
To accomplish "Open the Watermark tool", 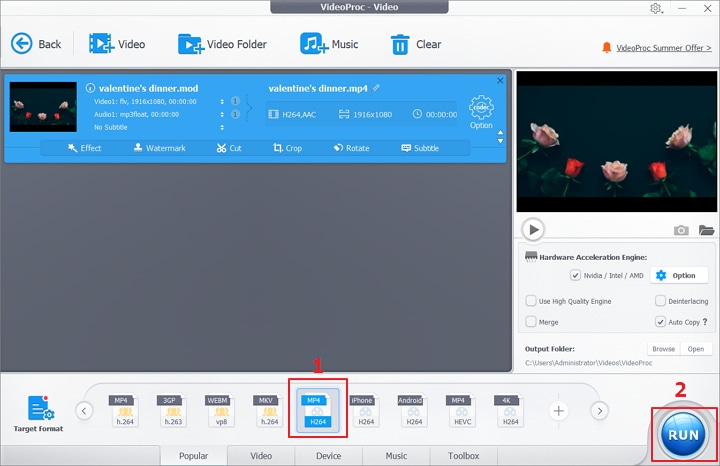I will tap(160, 148).
